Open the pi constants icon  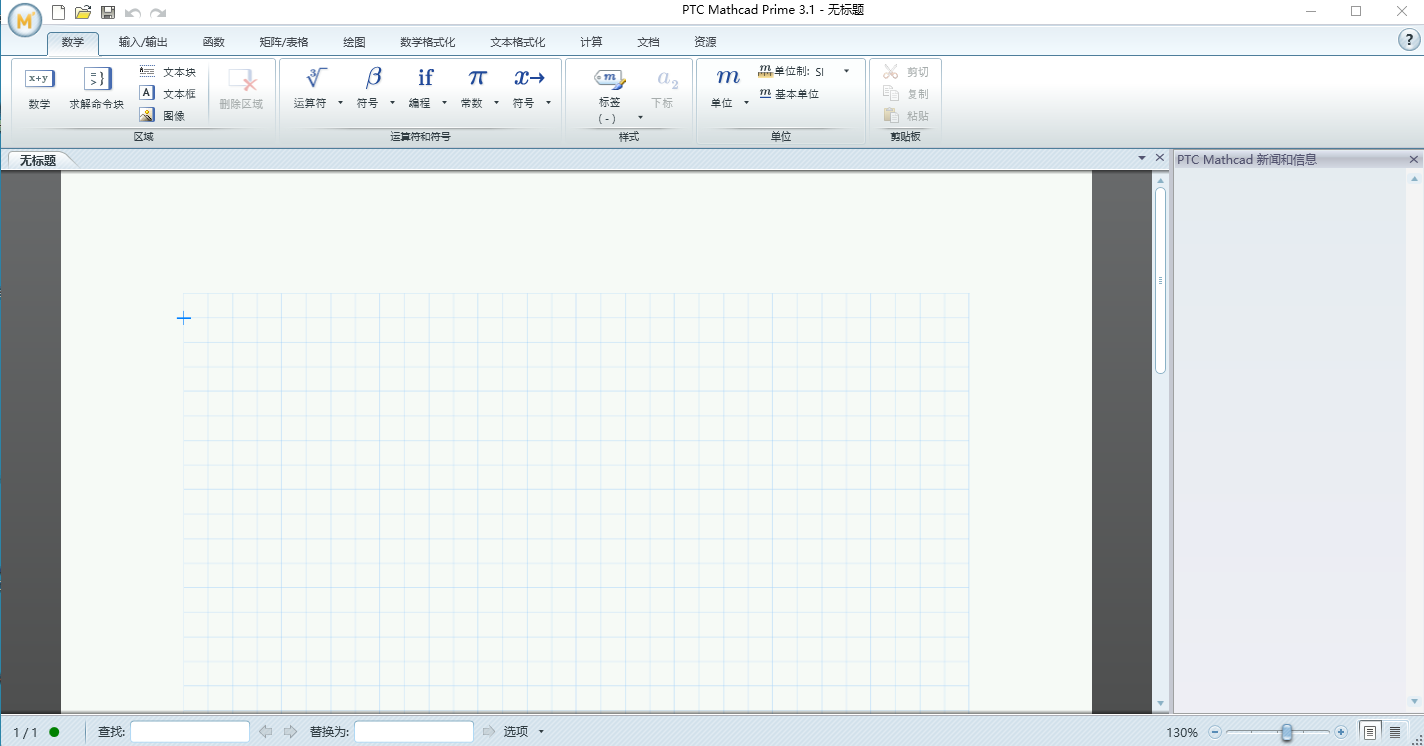477,79
